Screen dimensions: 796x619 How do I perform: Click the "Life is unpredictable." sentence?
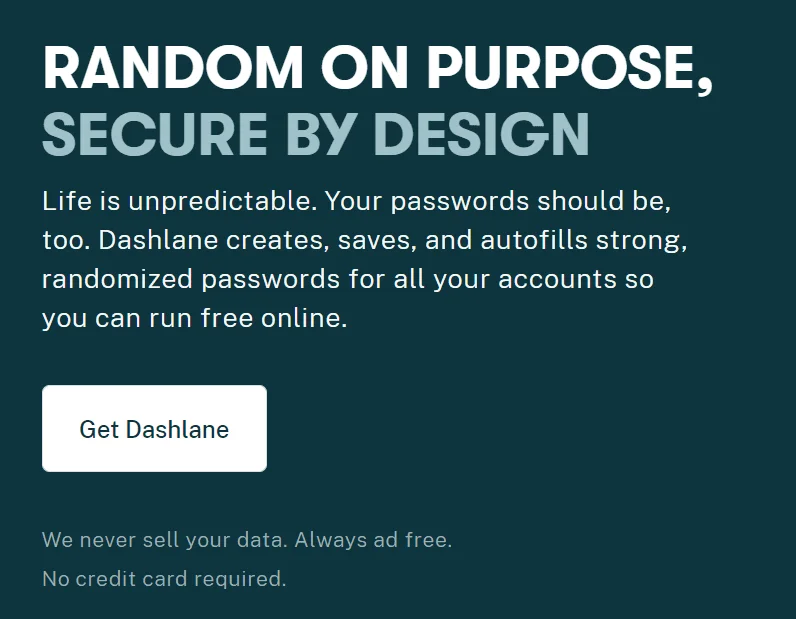coord(180,201)
